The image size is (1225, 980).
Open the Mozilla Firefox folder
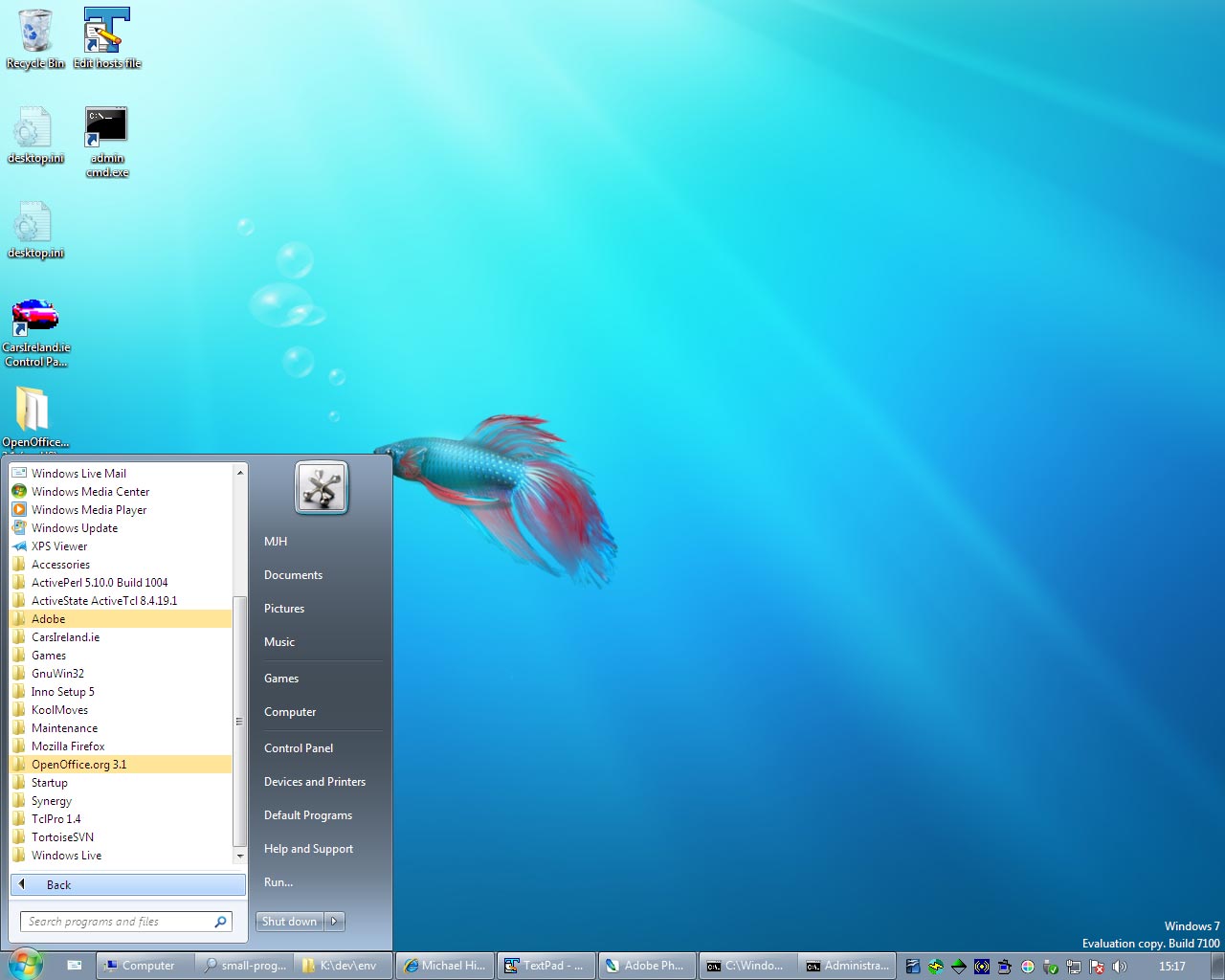[x=121, y=746]
